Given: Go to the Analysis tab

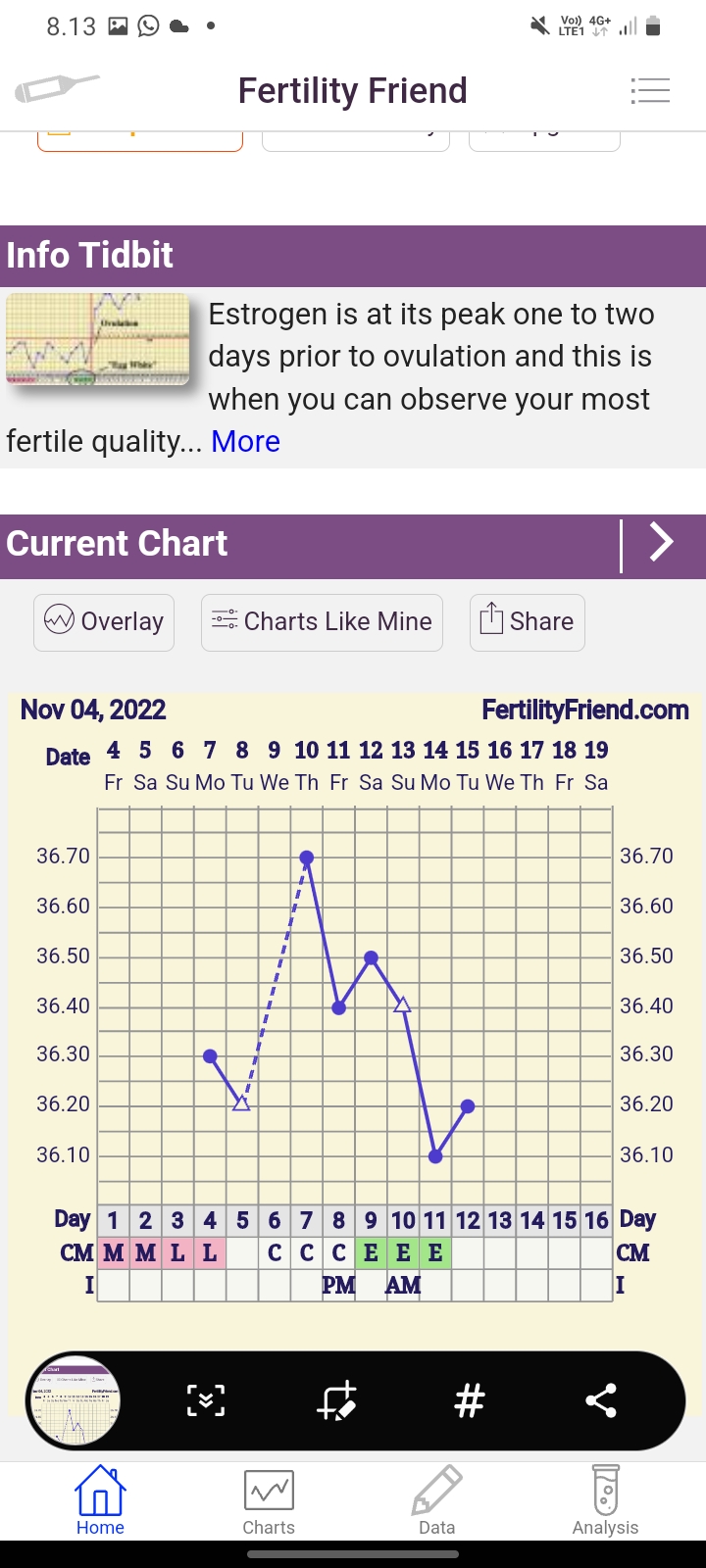Looking at the screenshot, I should (x=605, y=1500).
